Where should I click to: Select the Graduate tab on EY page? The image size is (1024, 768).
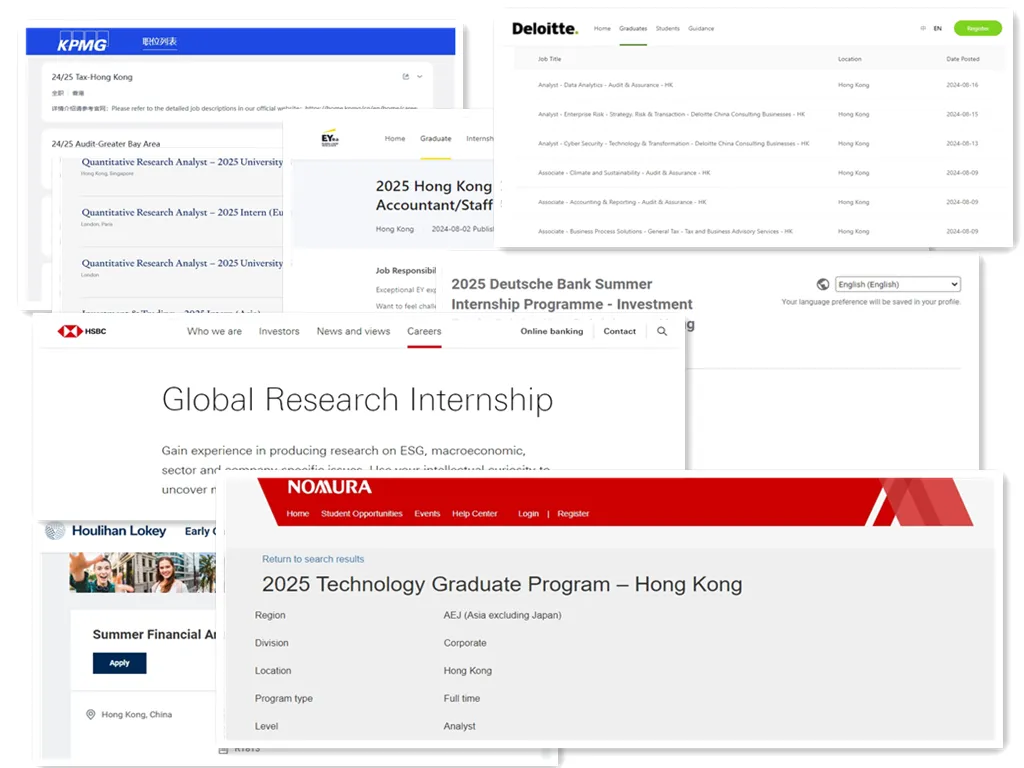pyautogui.click(x=436, y=138)
